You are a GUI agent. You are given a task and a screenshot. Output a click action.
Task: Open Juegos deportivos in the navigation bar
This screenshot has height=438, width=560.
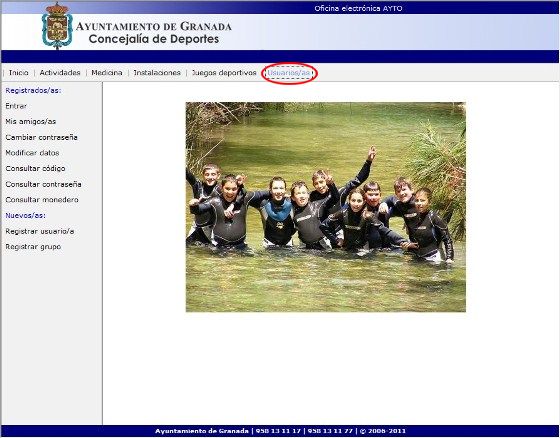224,73
